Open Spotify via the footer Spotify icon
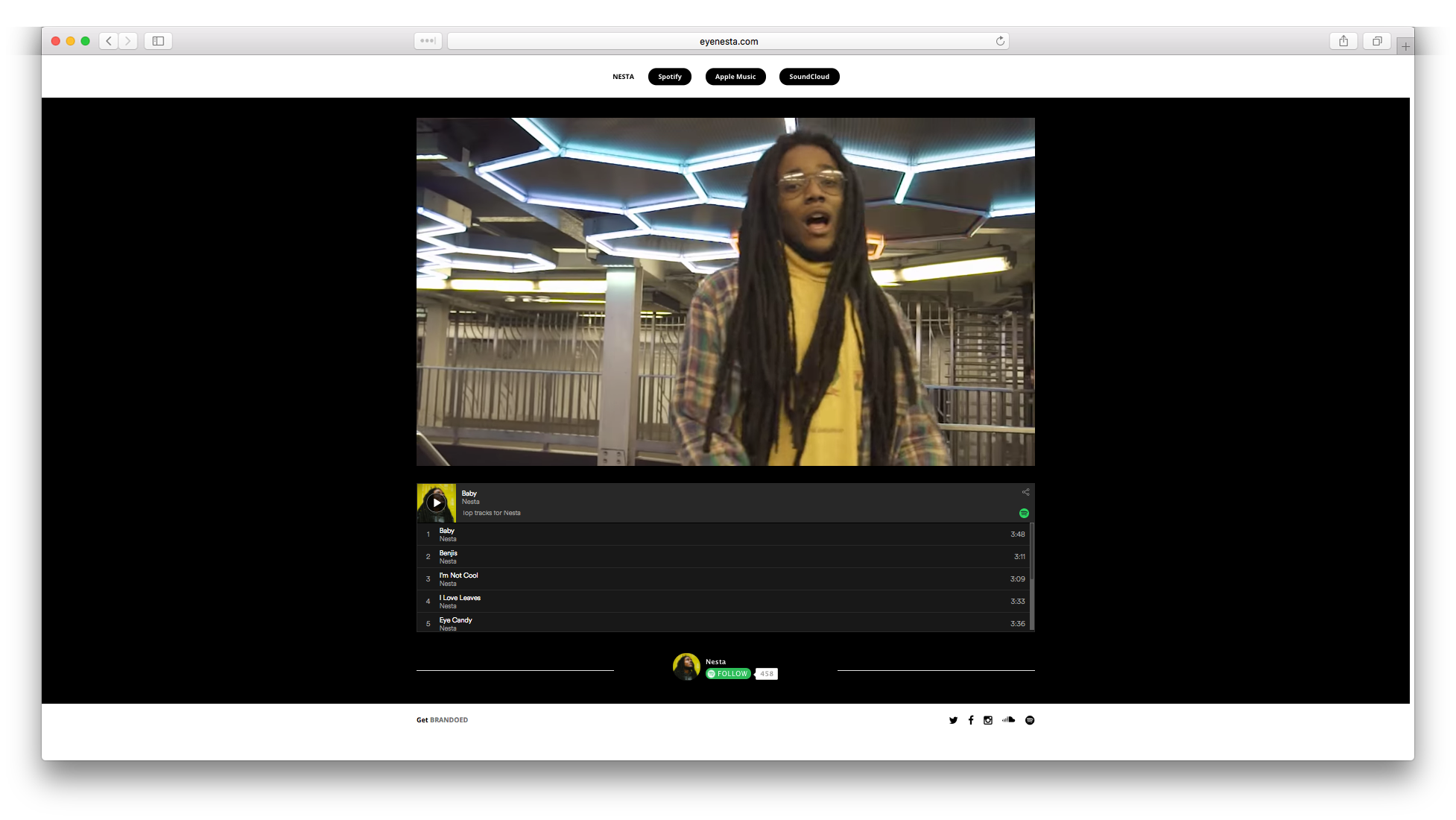1456x820 pixels. 1030,720
